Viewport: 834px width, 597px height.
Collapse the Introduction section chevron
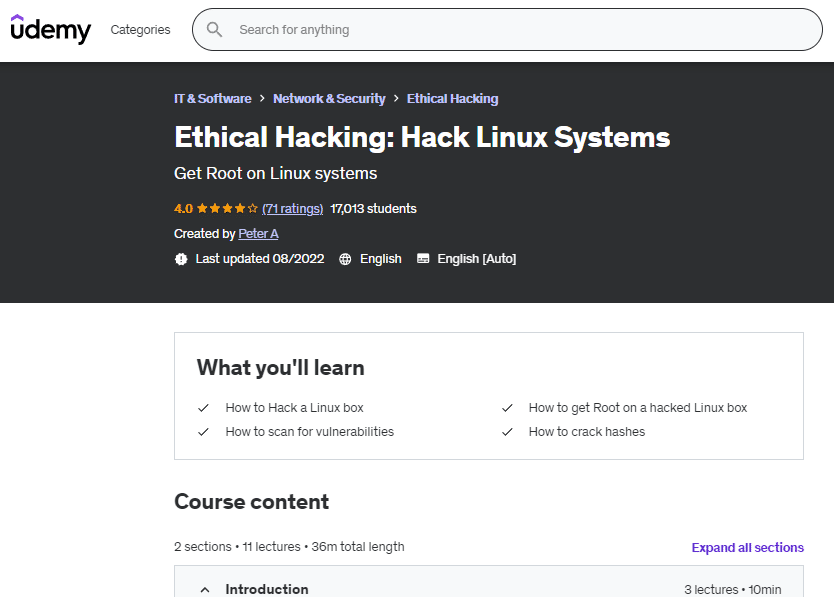204,589
